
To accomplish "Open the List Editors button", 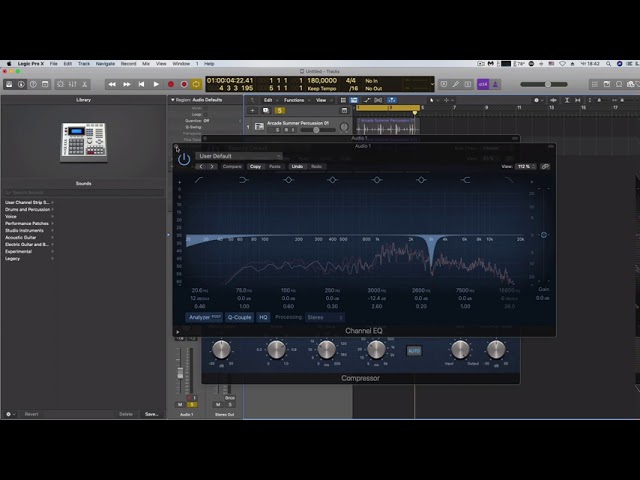I will (x=595, y=84).
